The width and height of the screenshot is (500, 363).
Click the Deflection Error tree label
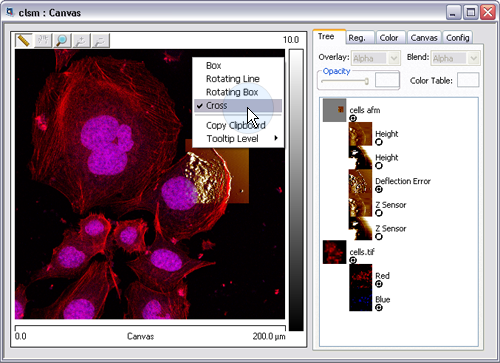[403, 181]
